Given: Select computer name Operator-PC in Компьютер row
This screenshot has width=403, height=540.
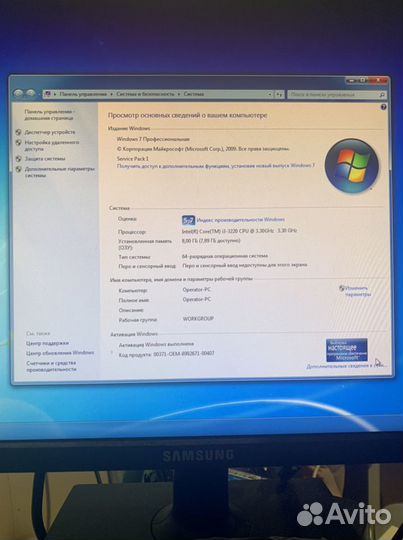Looking at the screenshot, I should [197, 290].
